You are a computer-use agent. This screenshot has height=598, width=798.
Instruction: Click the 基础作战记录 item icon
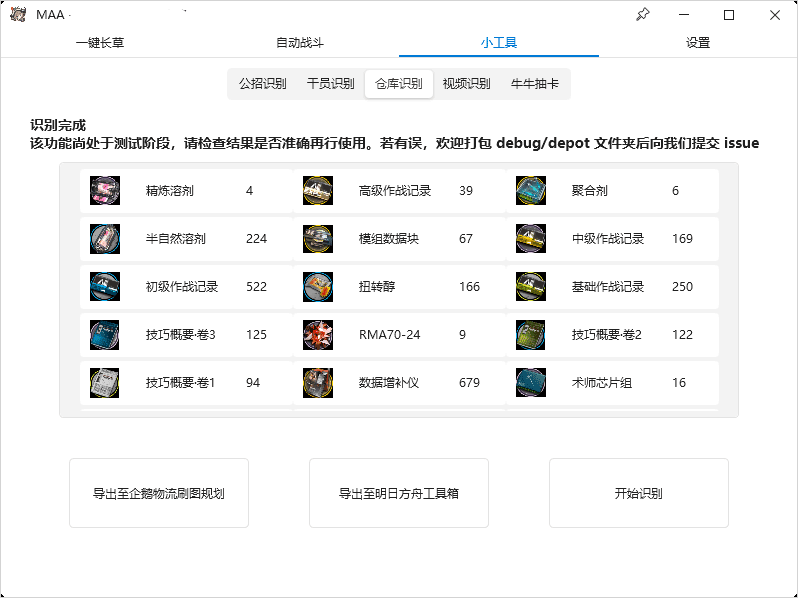(531, 287)
